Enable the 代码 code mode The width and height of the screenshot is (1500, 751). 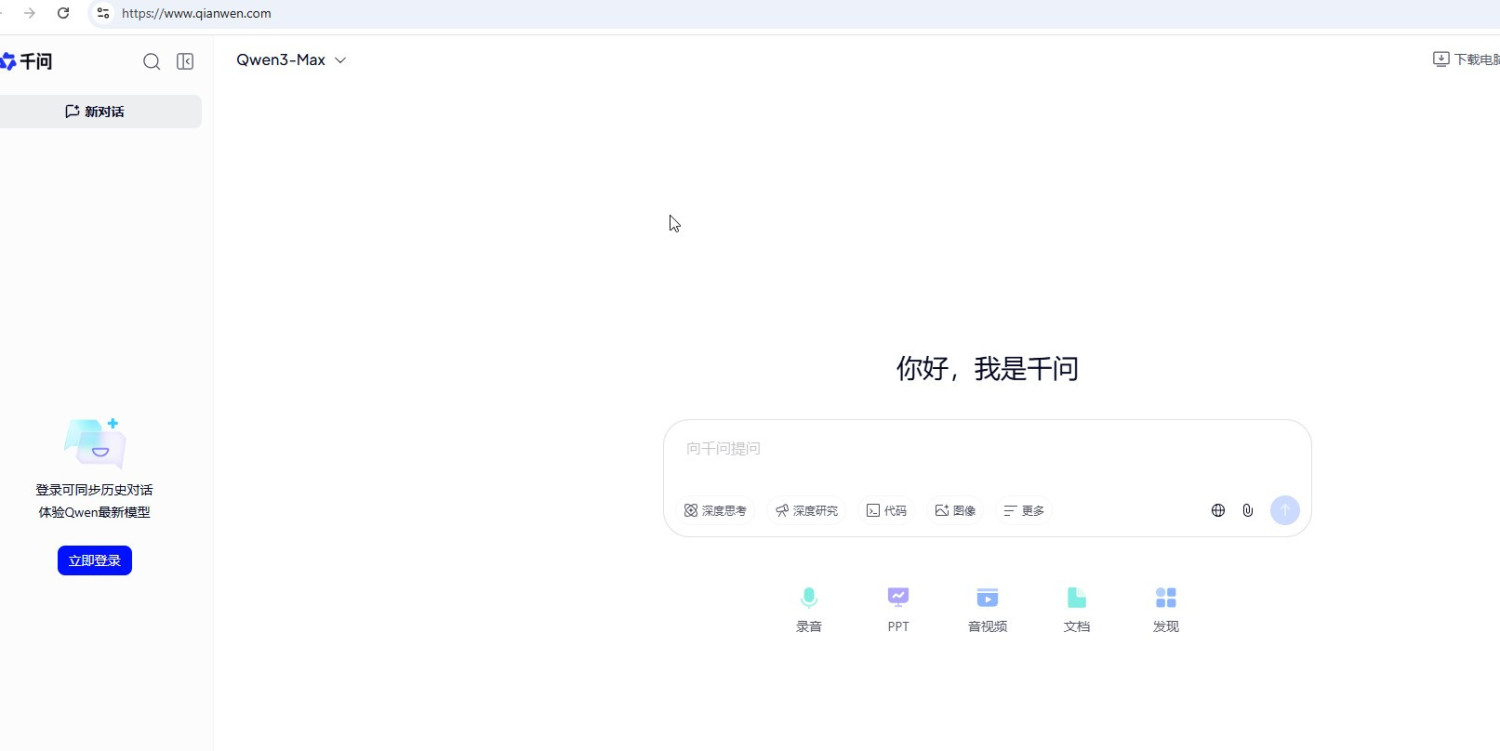click(x=886, y=511)
